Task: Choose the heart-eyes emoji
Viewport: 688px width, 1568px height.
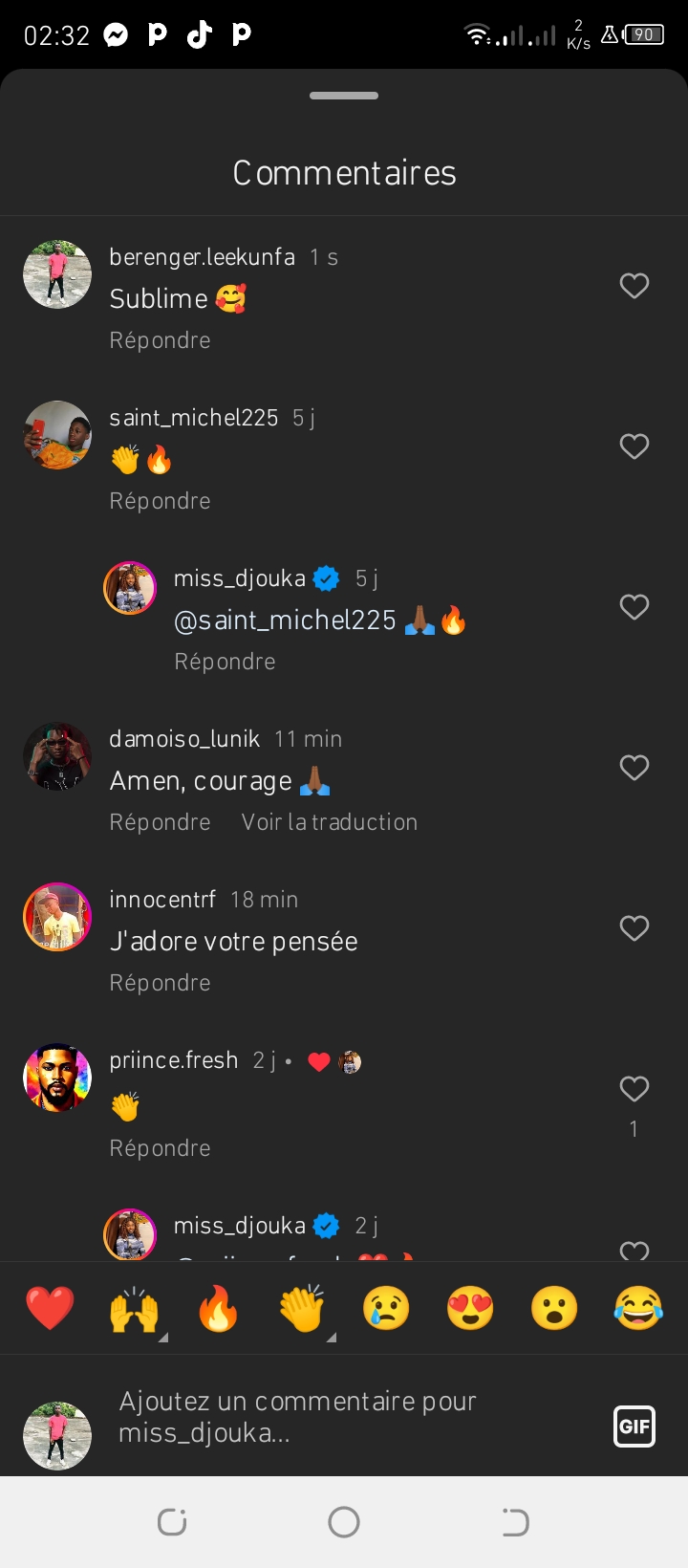Action: click(470, 1308)
